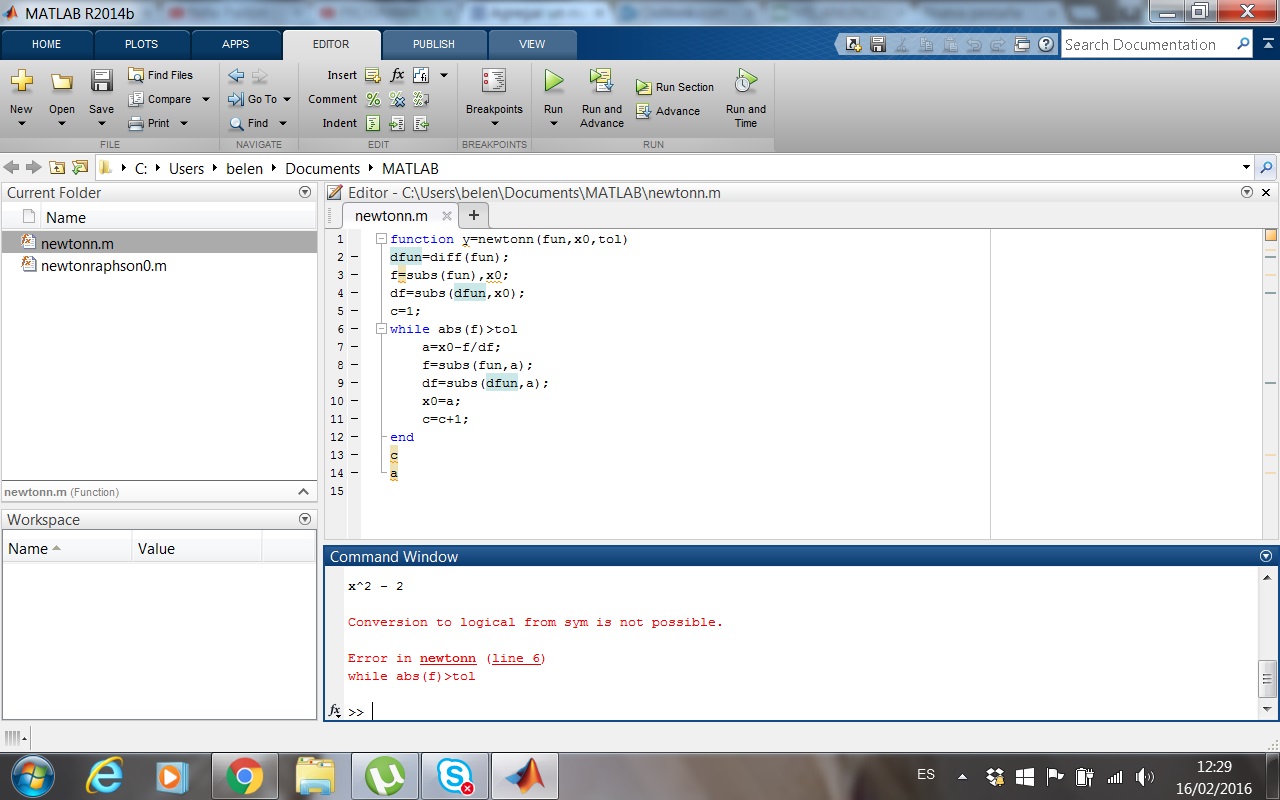Click the Command Window vertical scrollbar
The width and height of the screenshot is (1280, 800).
[1267, 680]
